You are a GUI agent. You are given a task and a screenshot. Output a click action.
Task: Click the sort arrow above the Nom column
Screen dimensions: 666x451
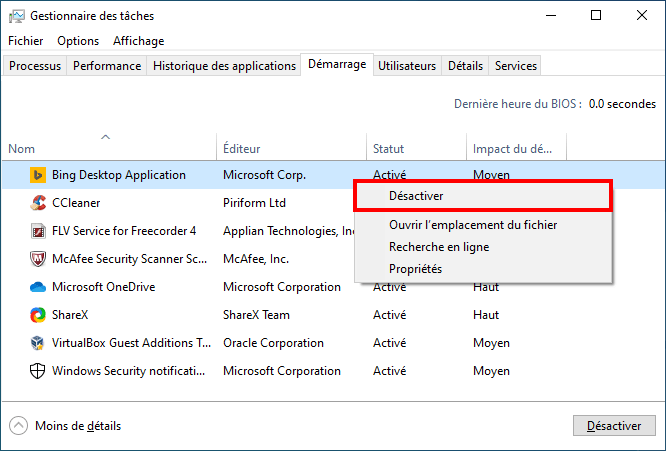[105, 137]
